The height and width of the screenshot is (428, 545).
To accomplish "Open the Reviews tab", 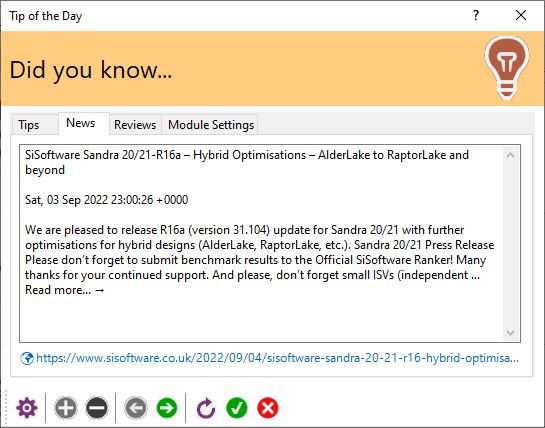I will point(135,124).
